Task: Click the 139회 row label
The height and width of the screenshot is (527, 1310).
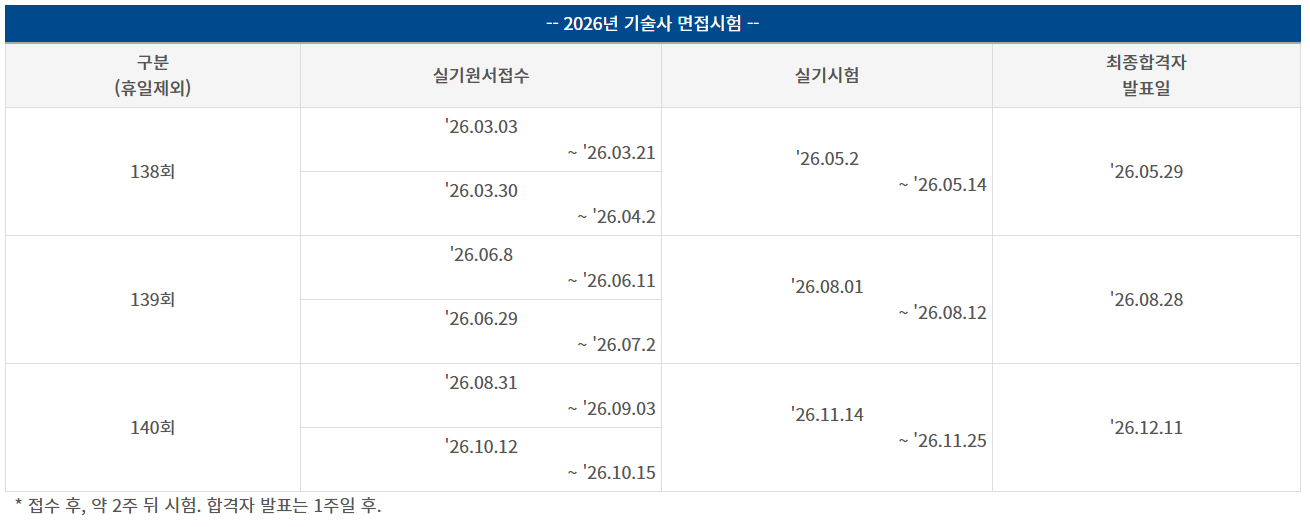Action: point(152,300)
